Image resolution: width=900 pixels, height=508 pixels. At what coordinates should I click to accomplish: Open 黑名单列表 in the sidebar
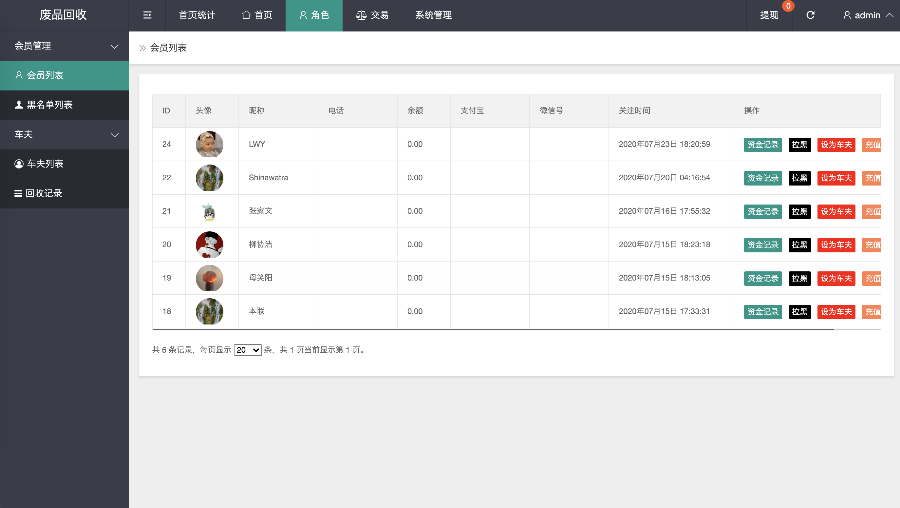pyautogui.click(x=43, y=105)
